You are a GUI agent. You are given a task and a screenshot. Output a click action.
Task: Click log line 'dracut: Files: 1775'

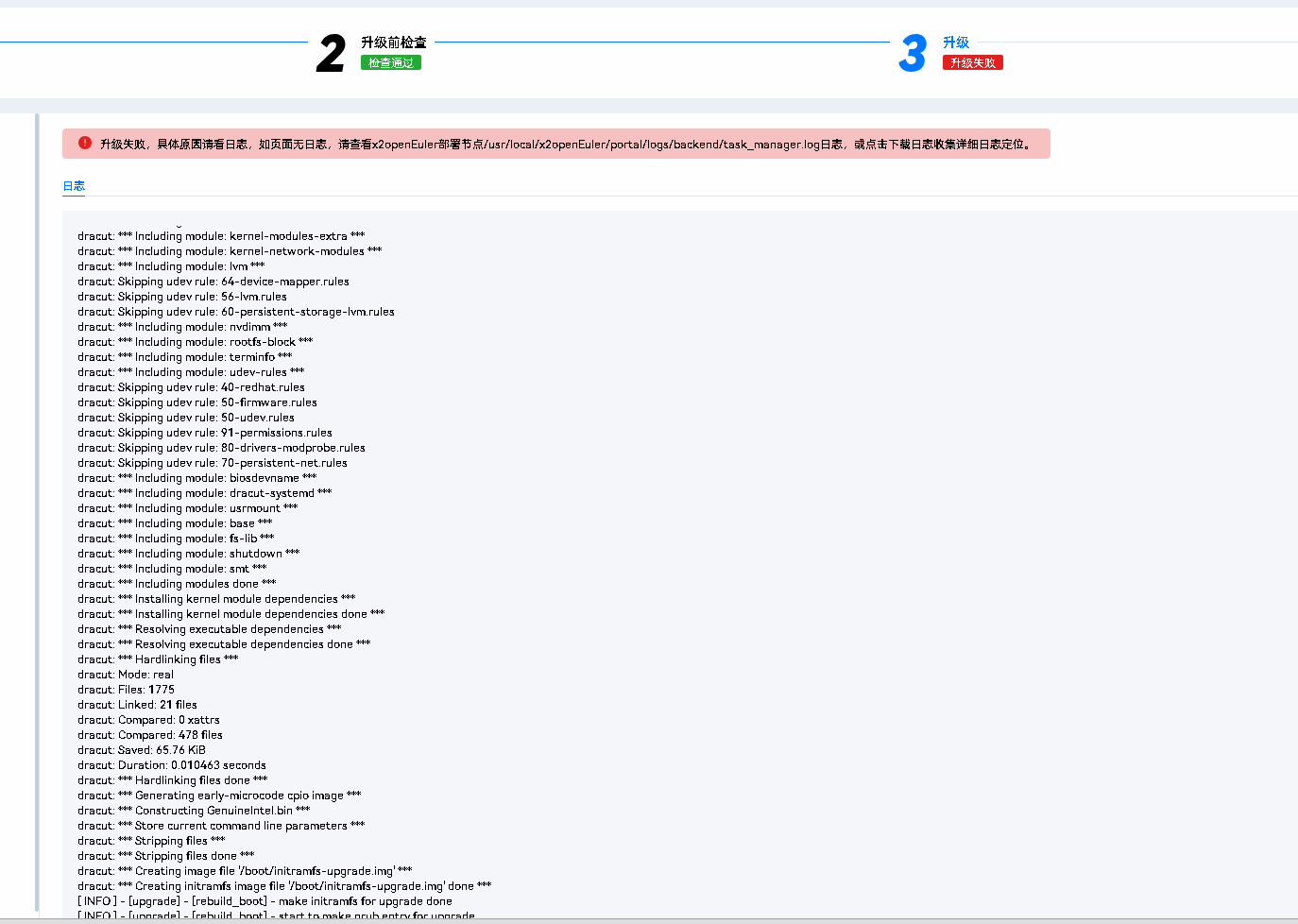[x=126, y=690]
